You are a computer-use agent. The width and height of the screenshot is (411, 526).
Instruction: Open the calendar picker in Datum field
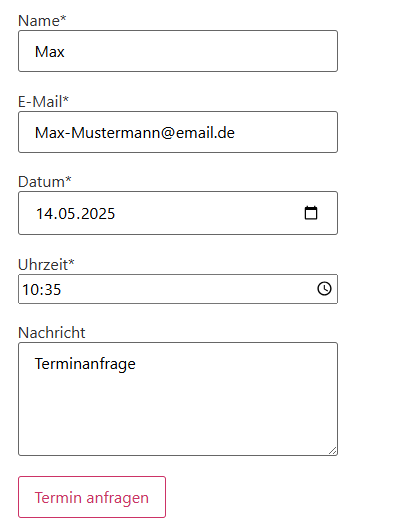click(311, 213)
